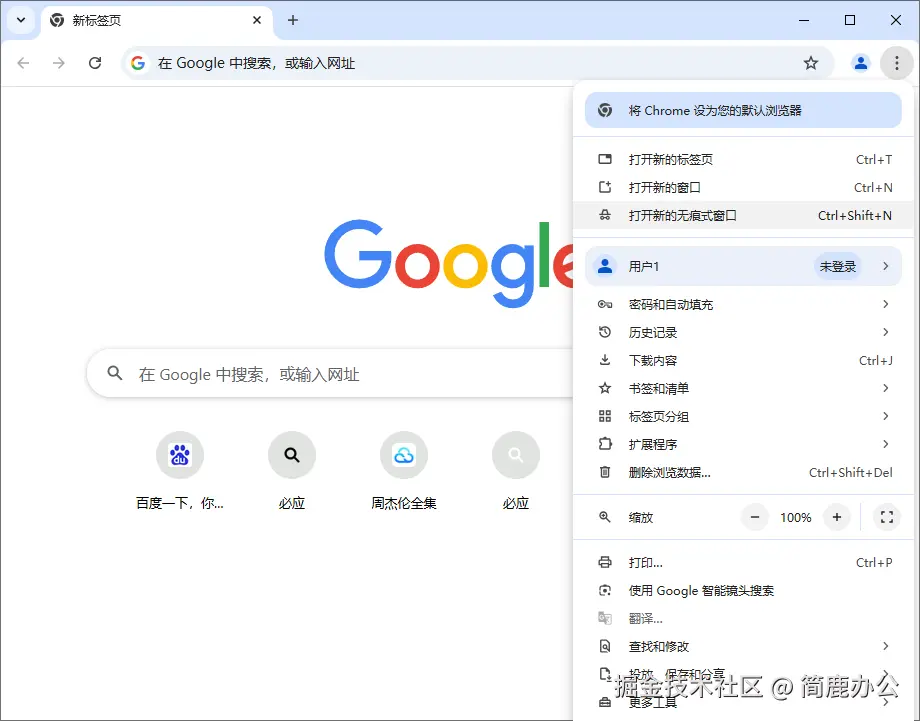Viewport: 920px width, 721px height.
Task: Select 用户1 未登录 profile entry
Action: pos(740,266)
